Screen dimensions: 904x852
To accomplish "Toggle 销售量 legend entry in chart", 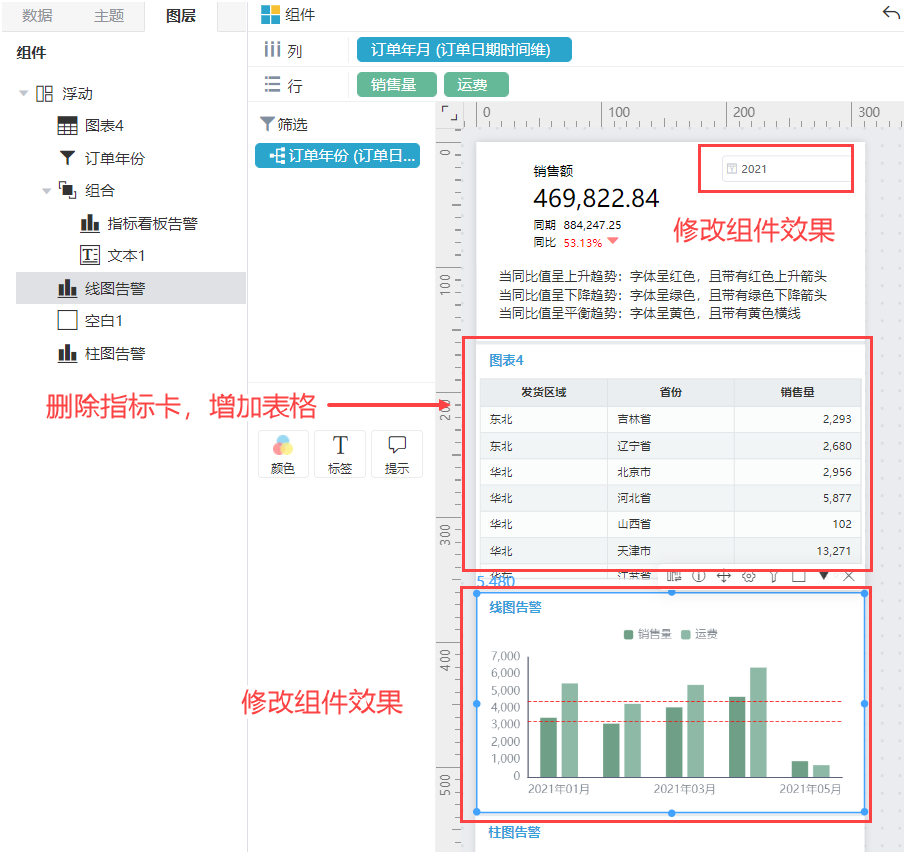I will (x=647, y=634).
